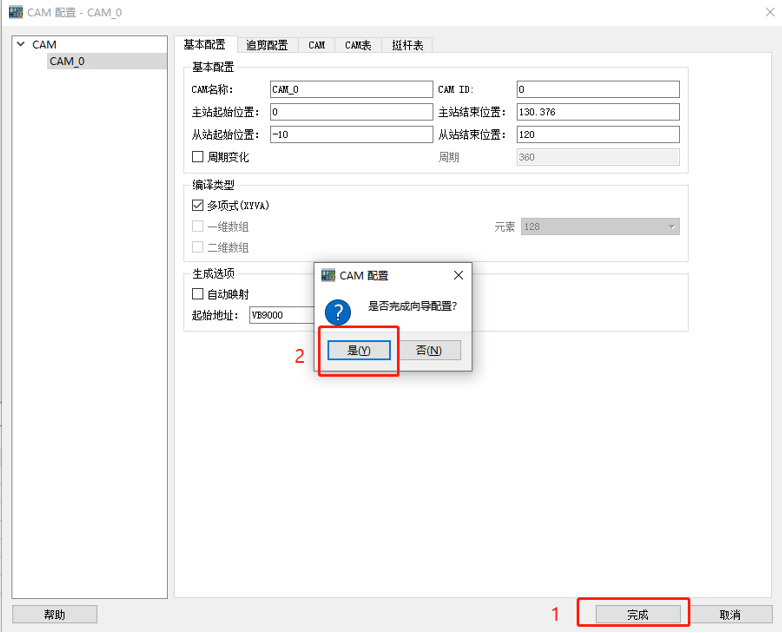Viewport: 782px width, 633px height.
Task: Click the 编译类型 group label
Action: click(213, 185)
